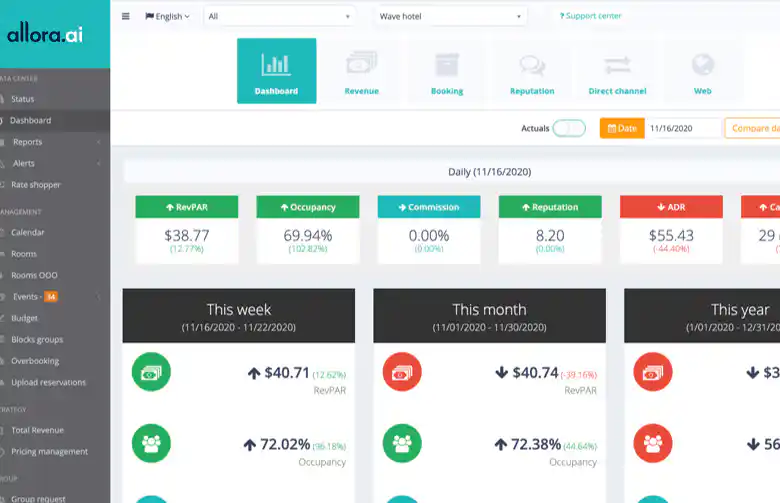Click the This month panel header
This screenshot has height=503, width=780.
coord(489,315)
